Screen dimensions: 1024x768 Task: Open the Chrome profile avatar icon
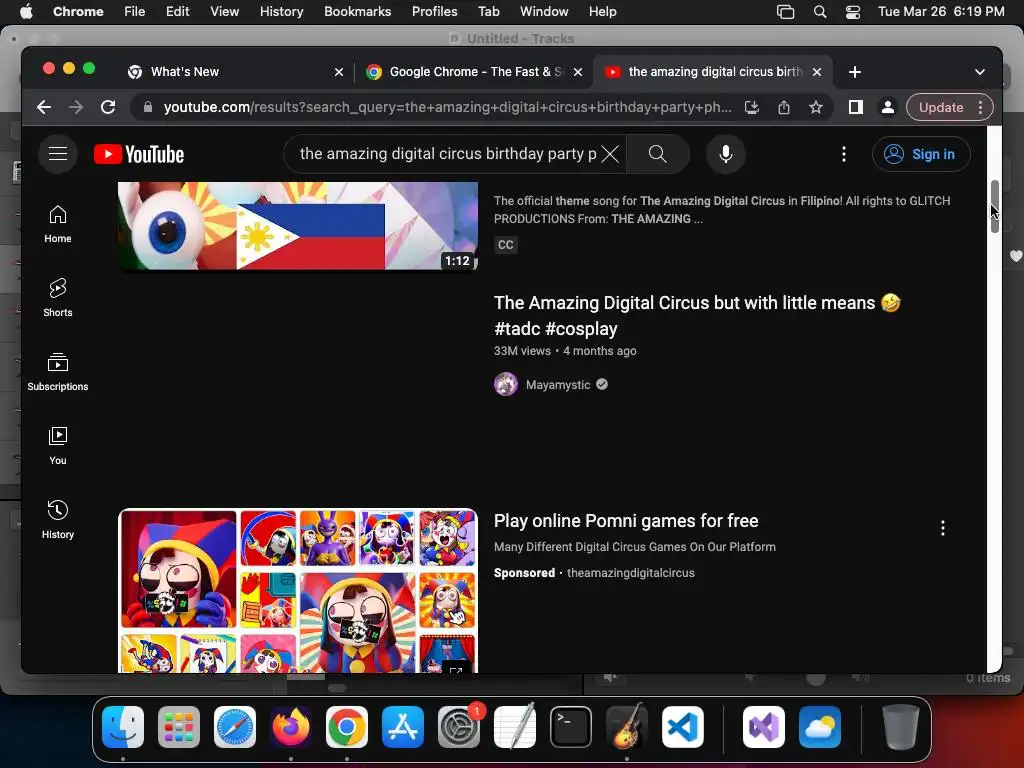(x=888, y=107)
